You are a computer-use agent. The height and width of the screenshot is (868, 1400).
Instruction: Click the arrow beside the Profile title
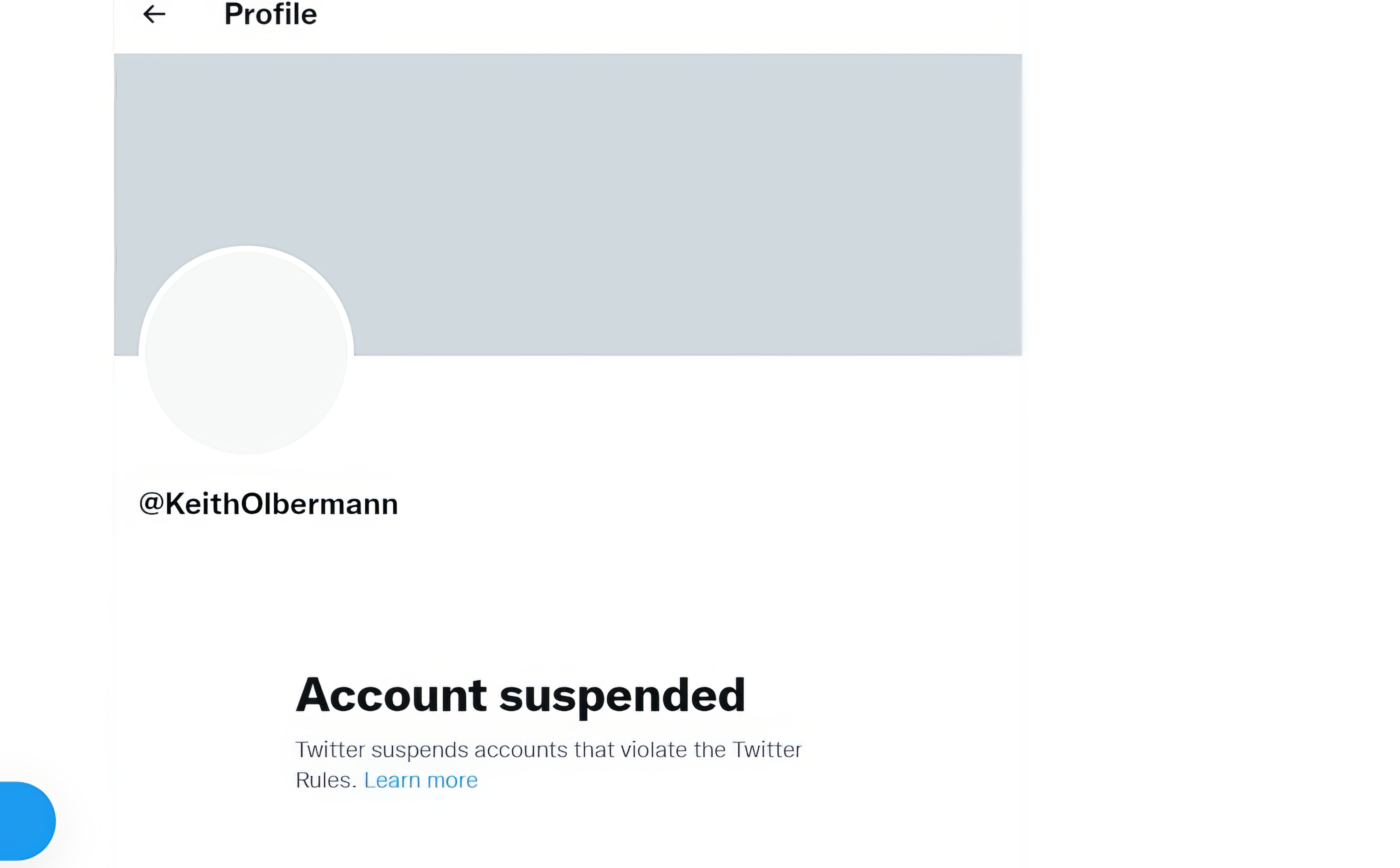tap(154, 14)
